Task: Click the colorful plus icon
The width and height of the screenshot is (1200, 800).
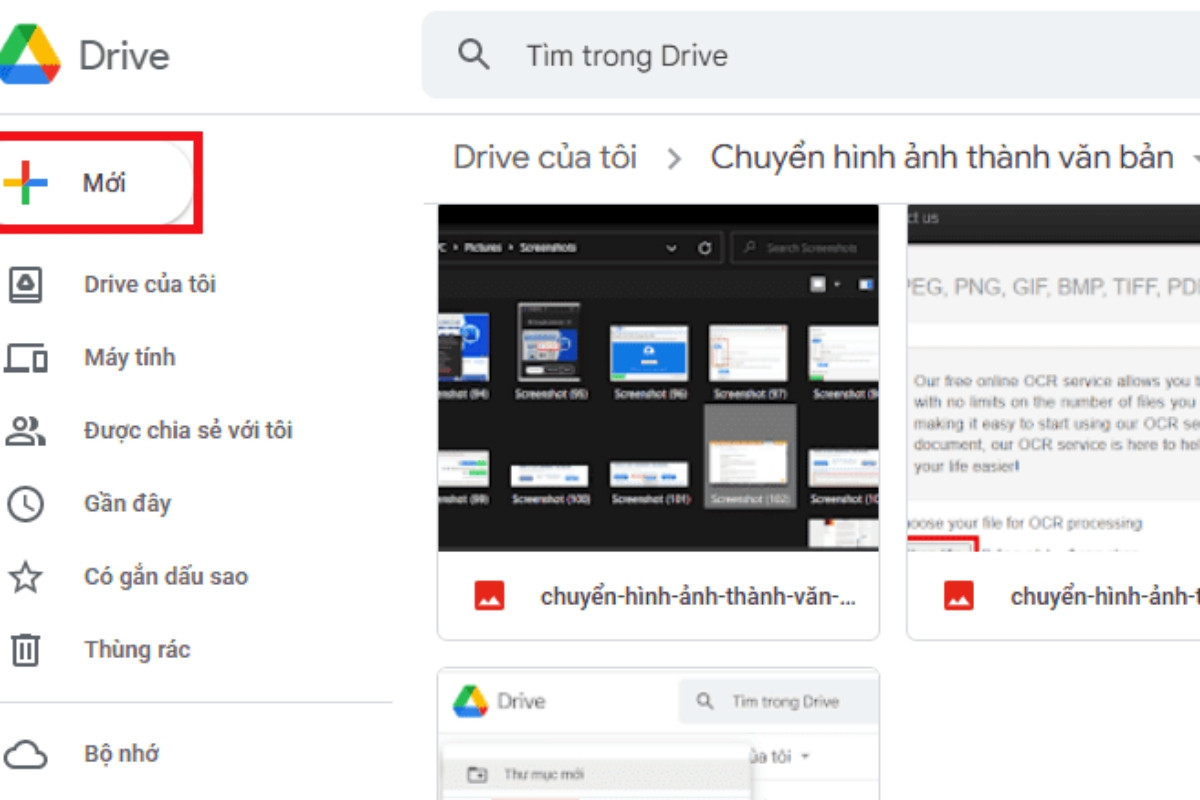Action: click(x=25, y=184)
